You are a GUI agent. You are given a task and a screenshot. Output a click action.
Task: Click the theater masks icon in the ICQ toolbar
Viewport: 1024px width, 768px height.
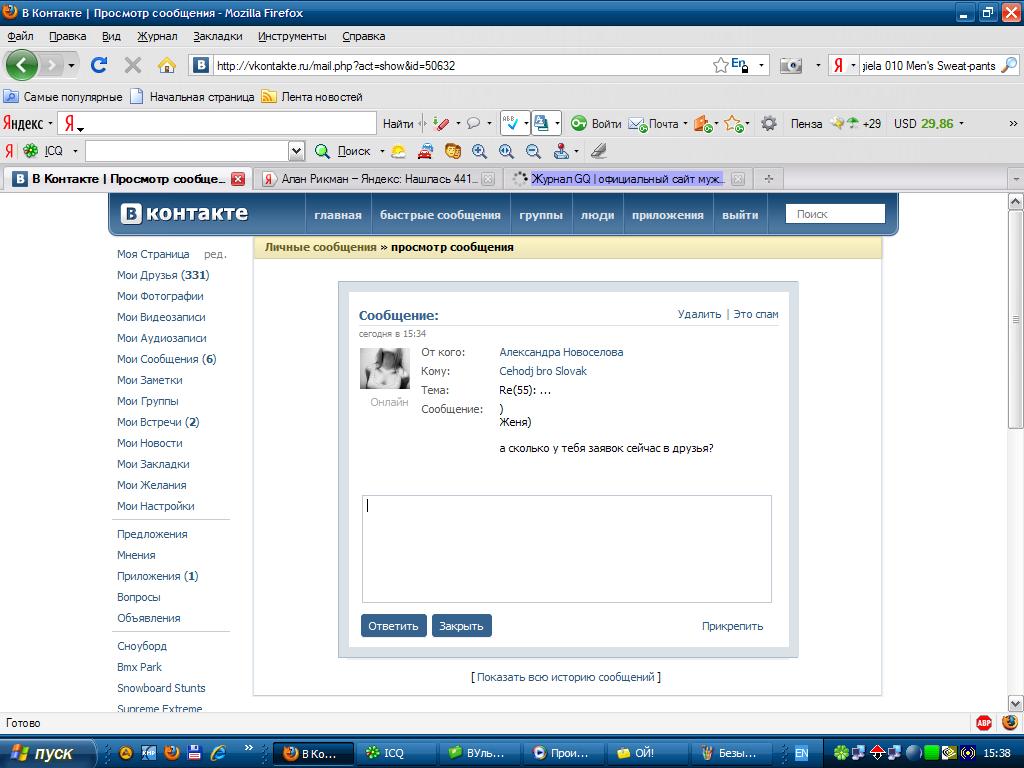453,152
